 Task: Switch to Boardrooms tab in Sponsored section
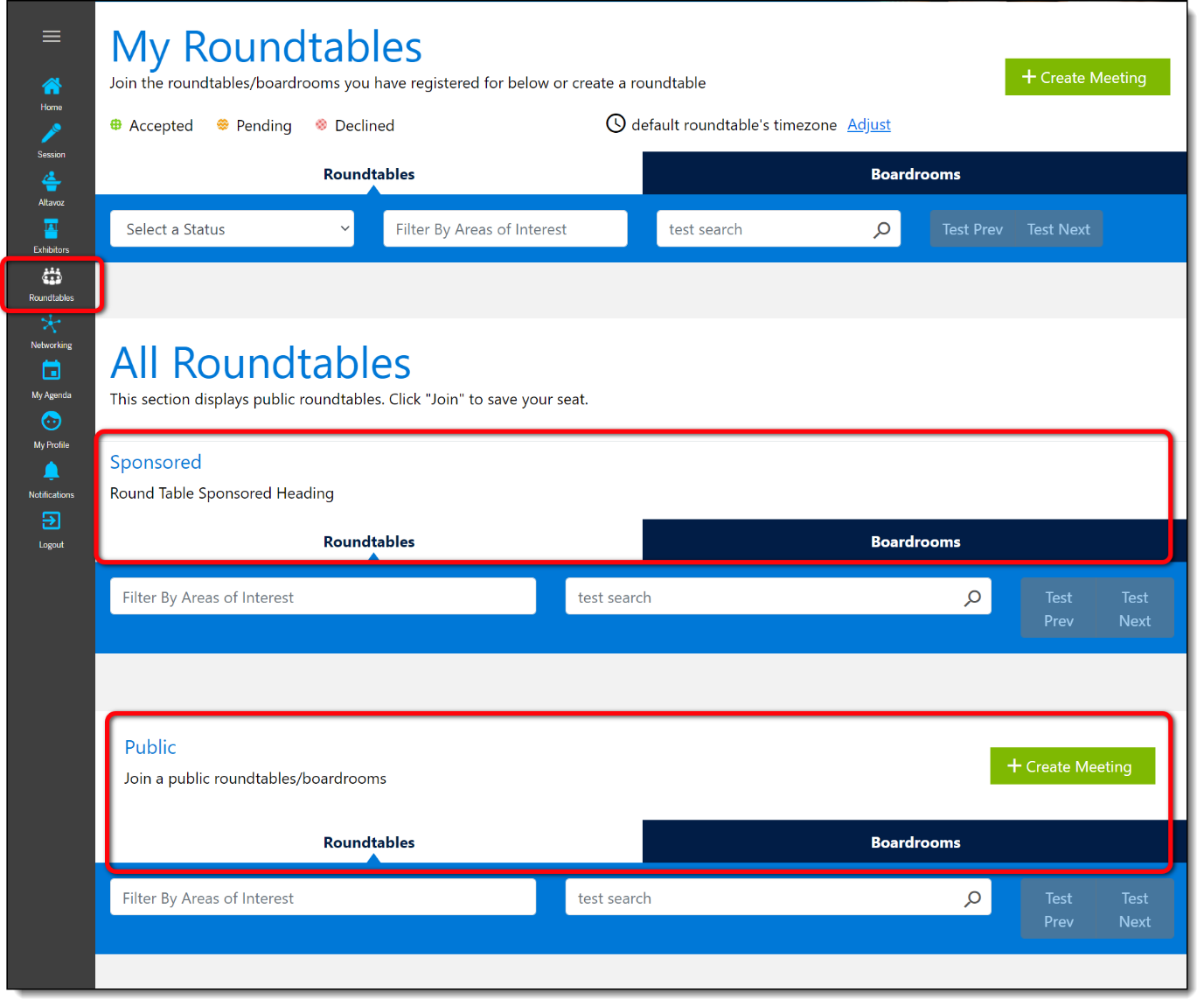pos(915,541)
